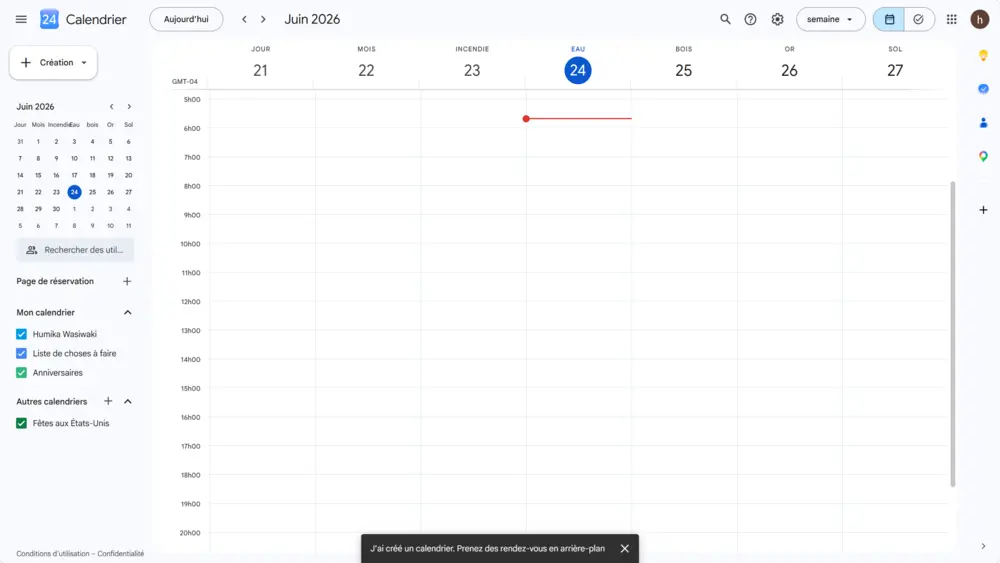Dismiss the notification with the X

coord(624,548)
